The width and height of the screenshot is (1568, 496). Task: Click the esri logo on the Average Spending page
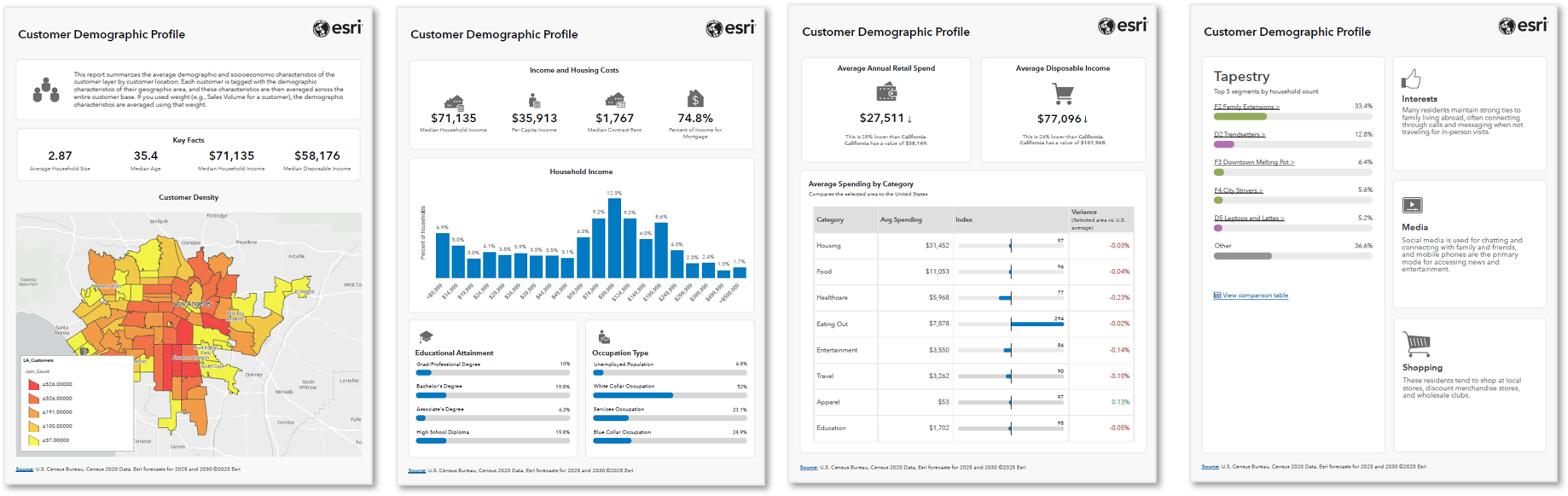(x=1122, y=26)
